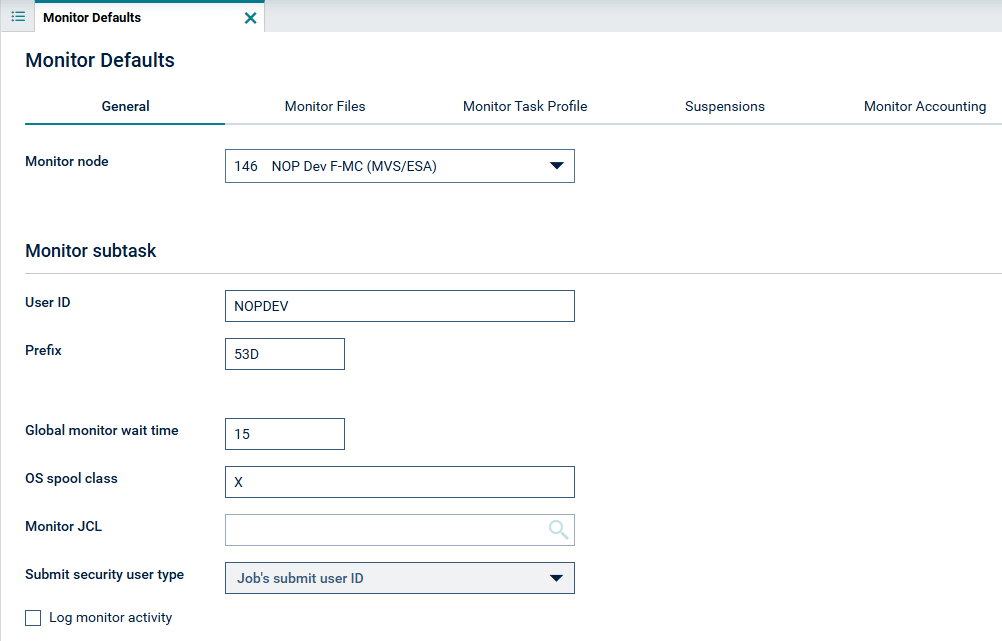This screenshot has height=641, width=1002.
Task: Select the Monitor Accounting tab
Action: pyautogui.click(x=925, y=106)
